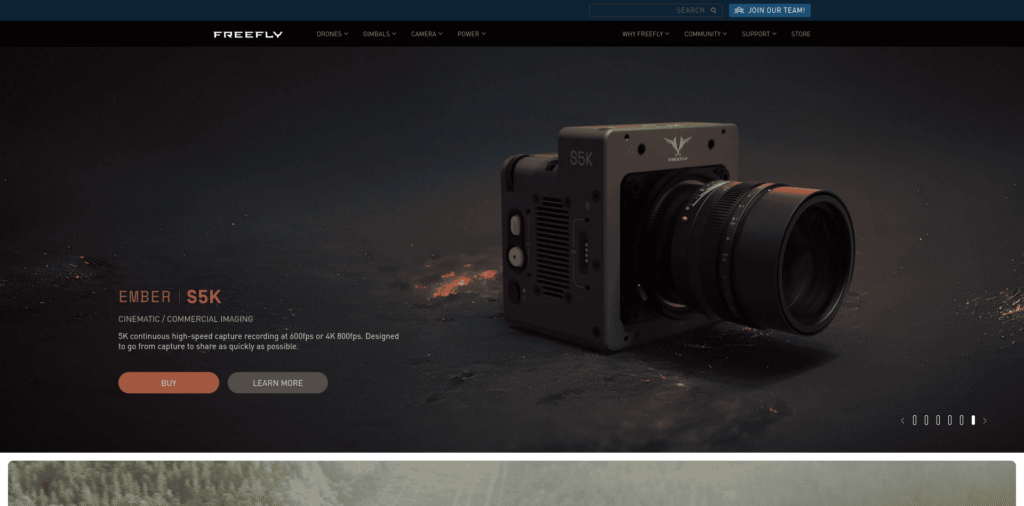1024x506 pixels.
Task: Select the second carousel slide indicator
Action: tap(926, 420)
